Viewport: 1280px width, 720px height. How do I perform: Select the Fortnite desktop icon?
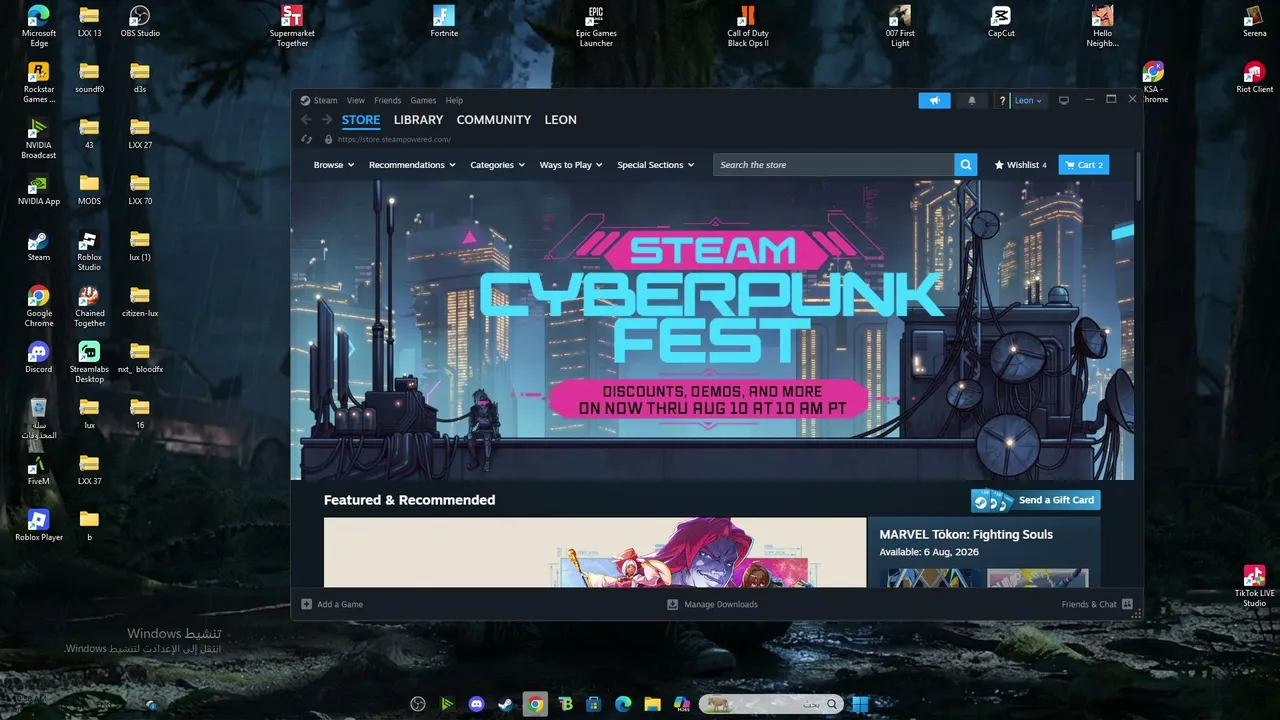coord(444,22)
